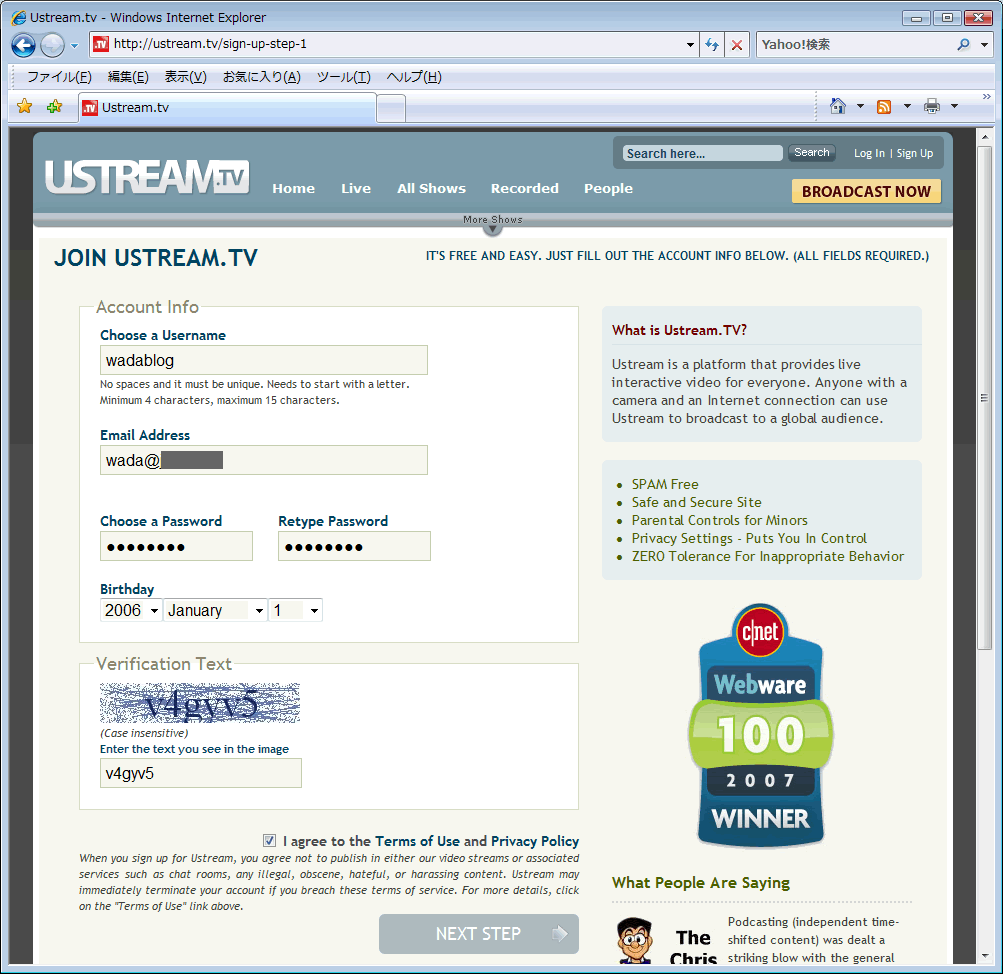Click the Choose a Username input field
The height and width of the screenshot is (974, 1003).
[264, 360]
